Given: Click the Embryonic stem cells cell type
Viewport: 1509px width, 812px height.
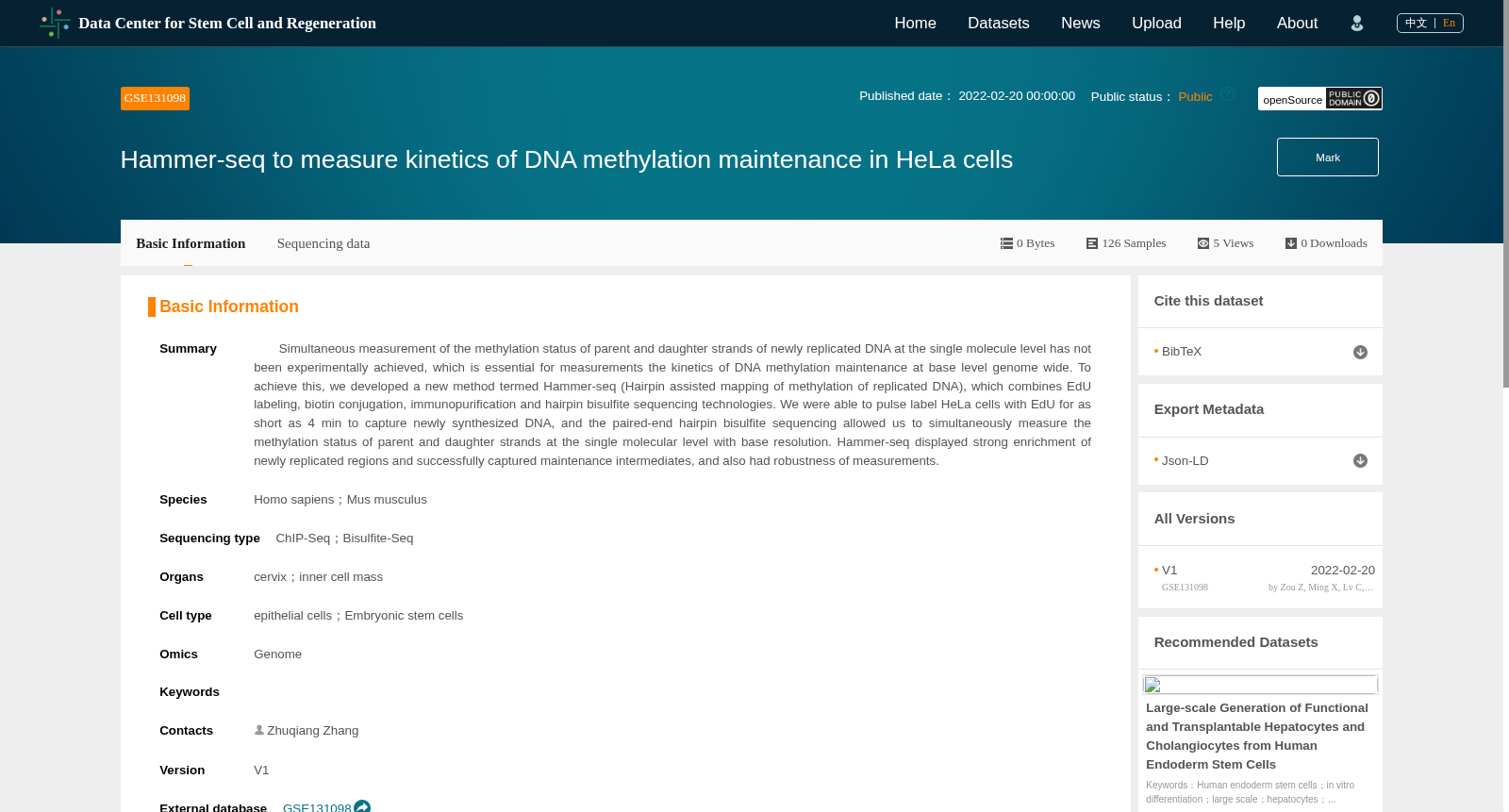Looking at the screenshot, I should [404, 615].
